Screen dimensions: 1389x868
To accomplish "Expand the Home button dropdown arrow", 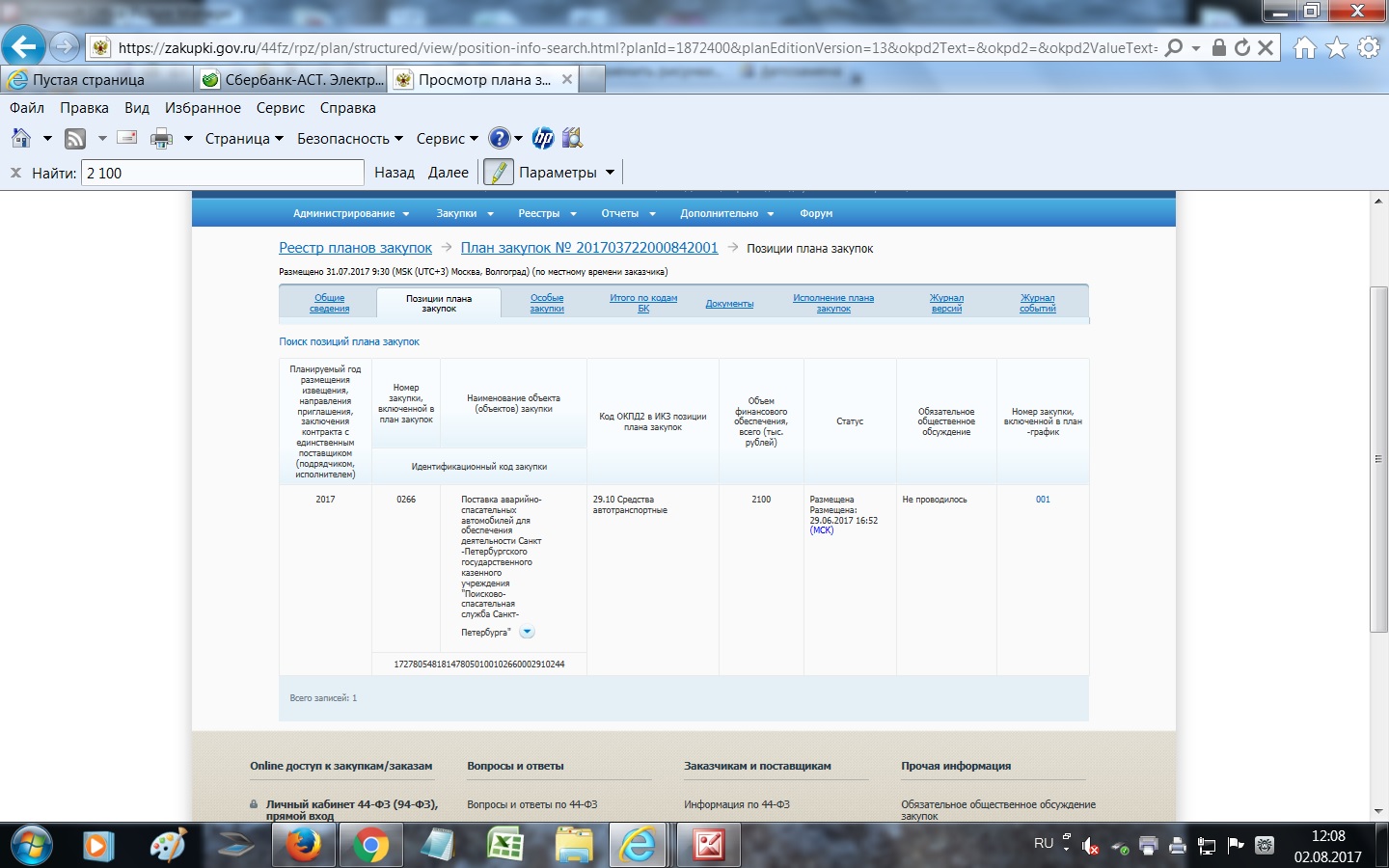I will 47,139.
